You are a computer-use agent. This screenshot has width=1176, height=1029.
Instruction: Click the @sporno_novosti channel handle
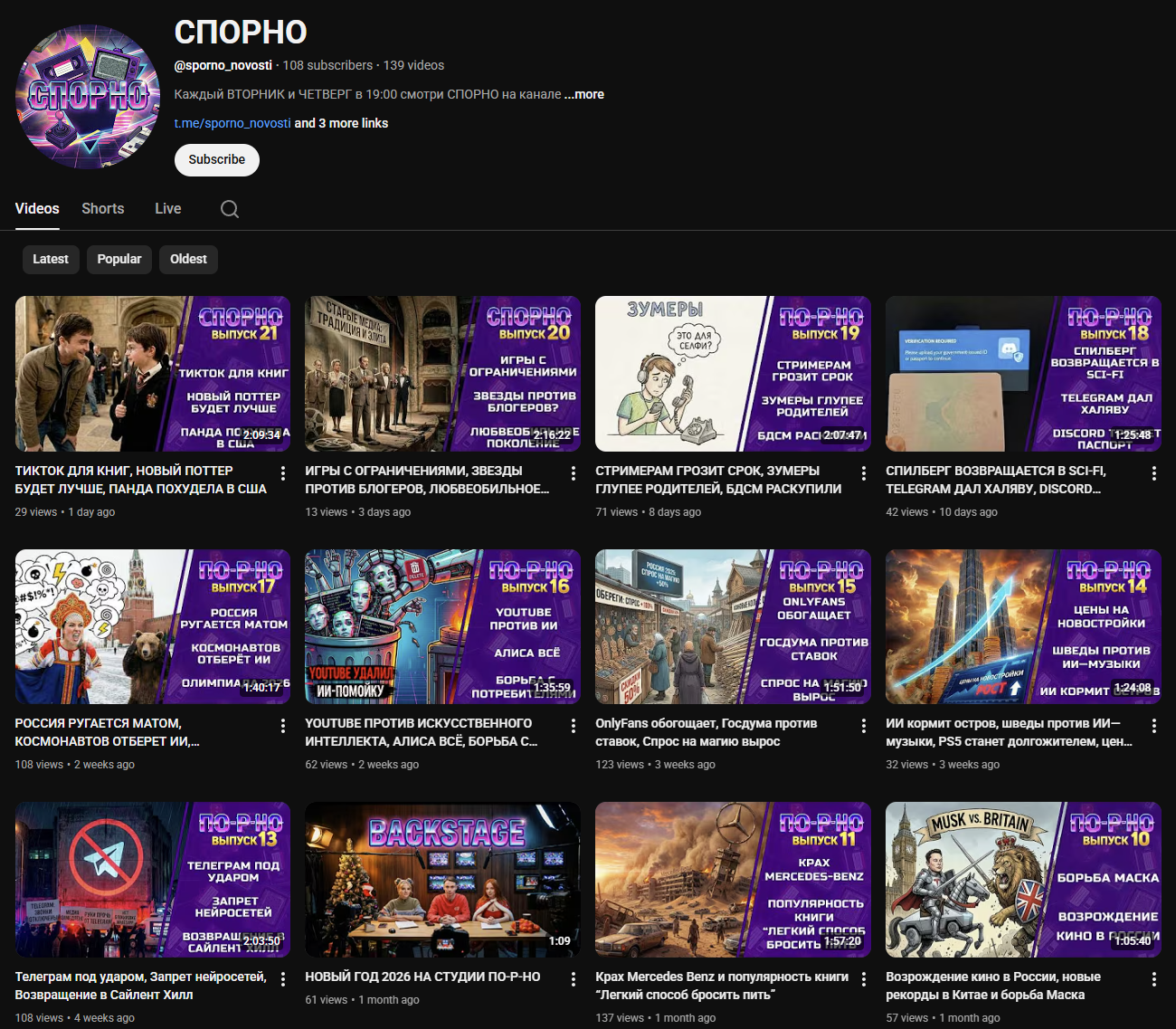click(x=223, y=65)
